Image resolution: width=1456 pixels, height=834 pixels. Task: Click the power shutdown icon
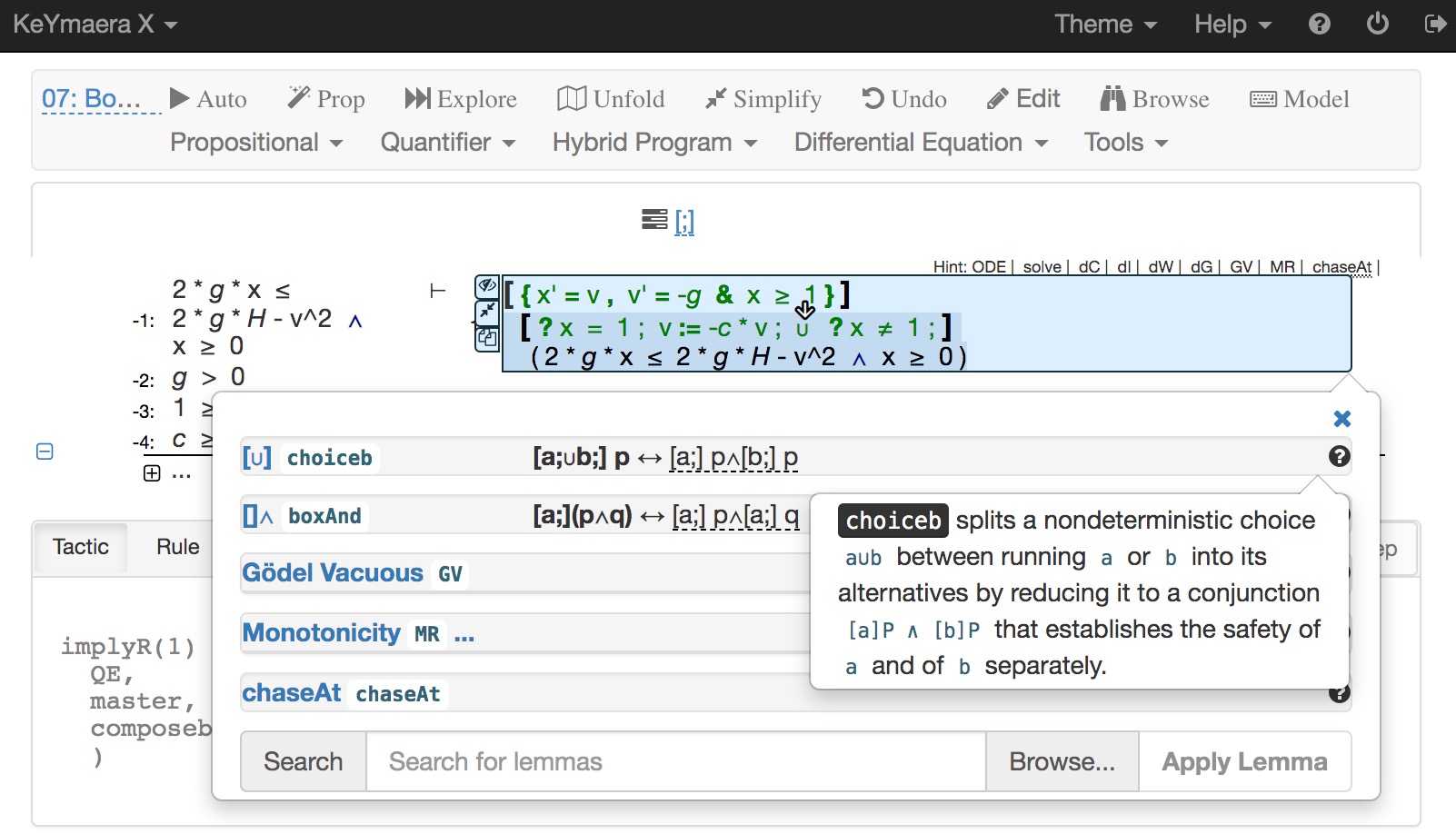tap(1377, 24)
